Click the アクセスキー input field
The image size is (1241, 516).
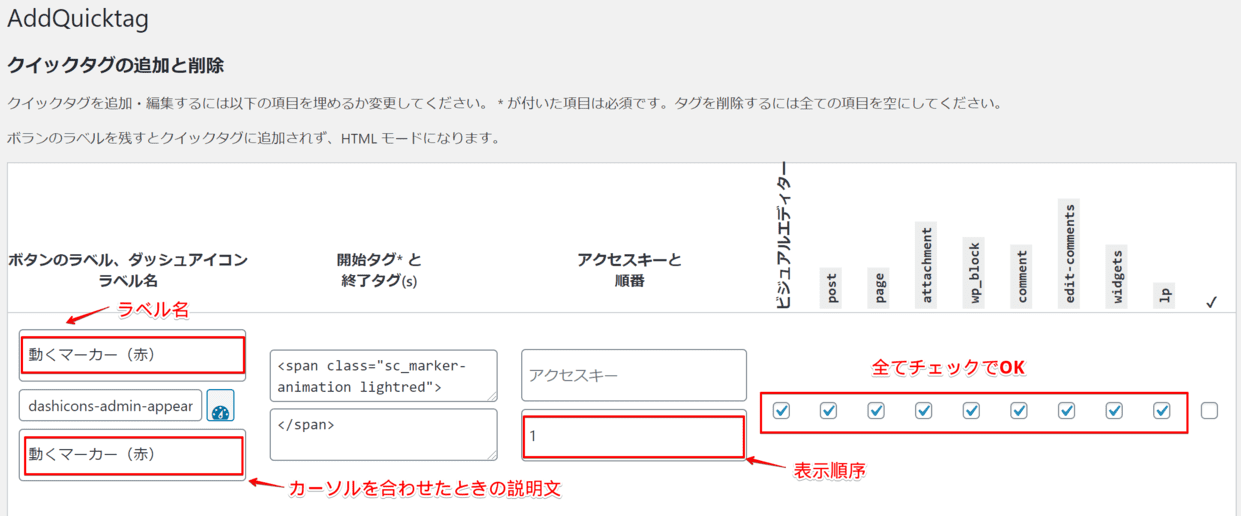point(634,375)
